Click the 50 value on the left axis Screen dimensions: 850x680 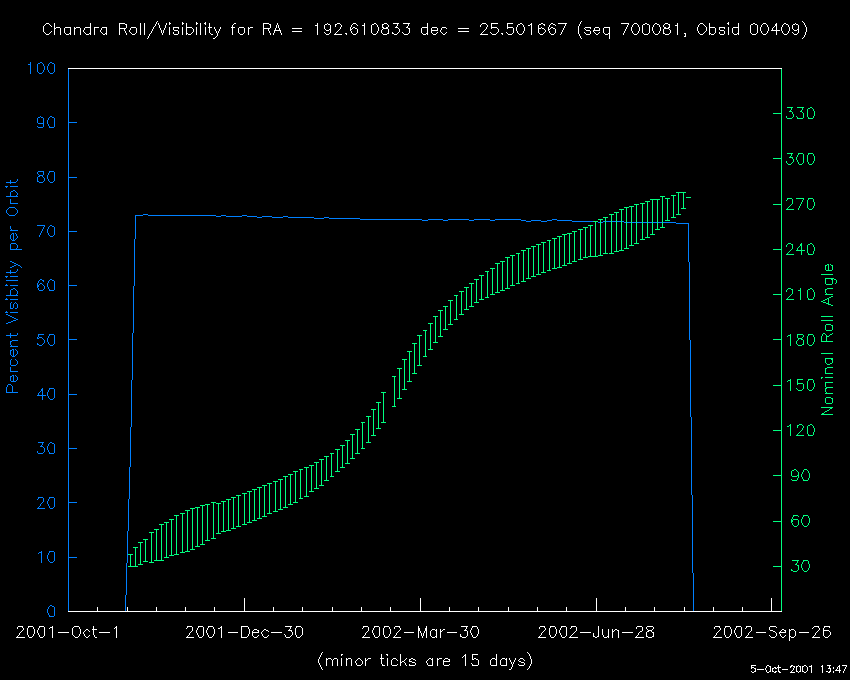point(47,340)
